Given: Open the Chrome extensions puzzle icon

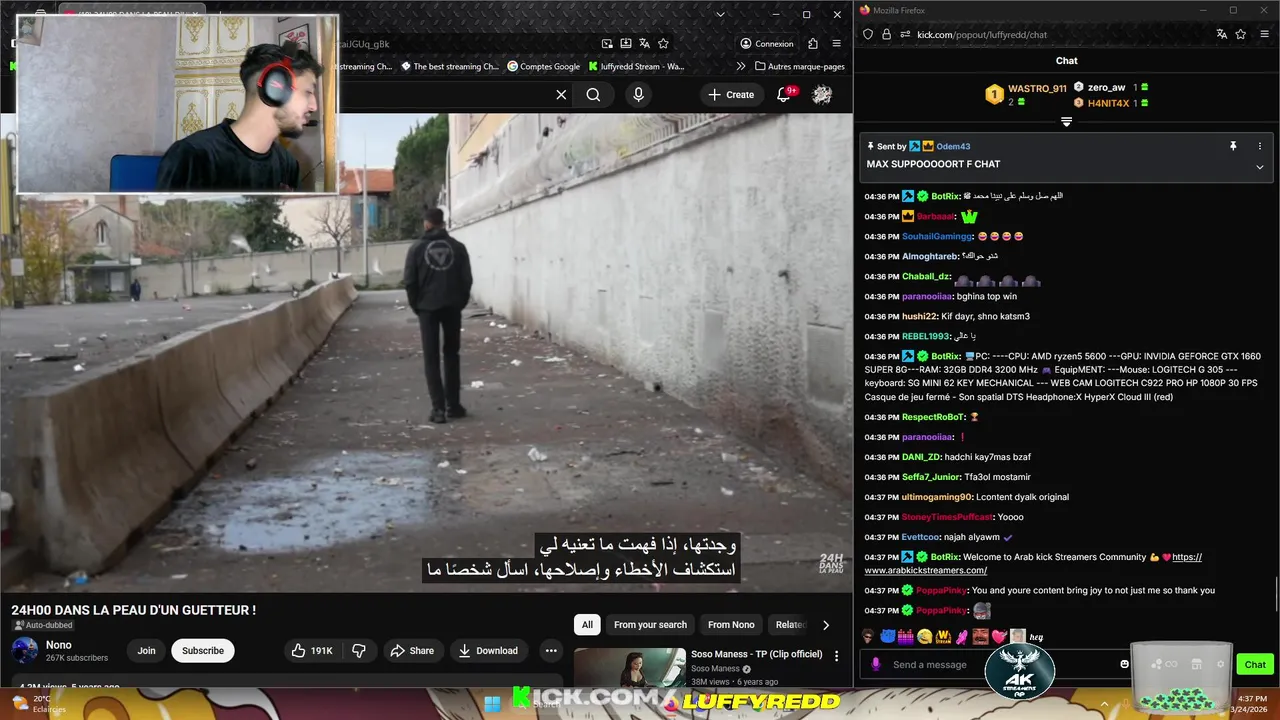Looking at the screenshot, I should point(813,44).
